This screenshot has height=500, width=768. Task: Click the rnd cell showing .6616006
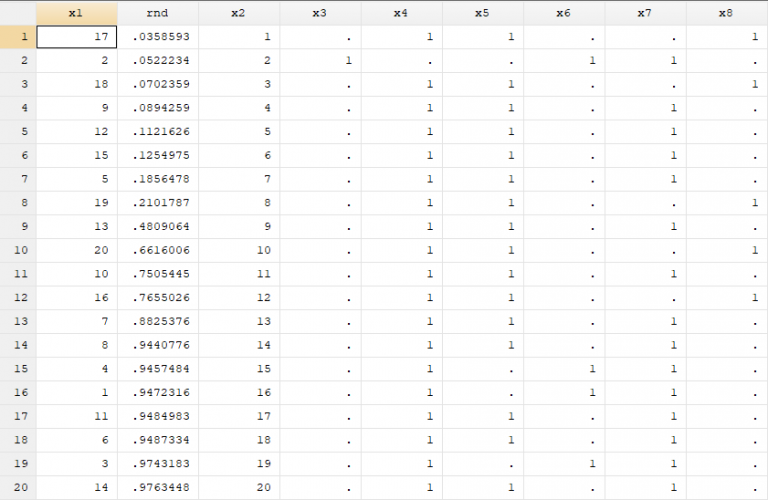tap(157, 250)
